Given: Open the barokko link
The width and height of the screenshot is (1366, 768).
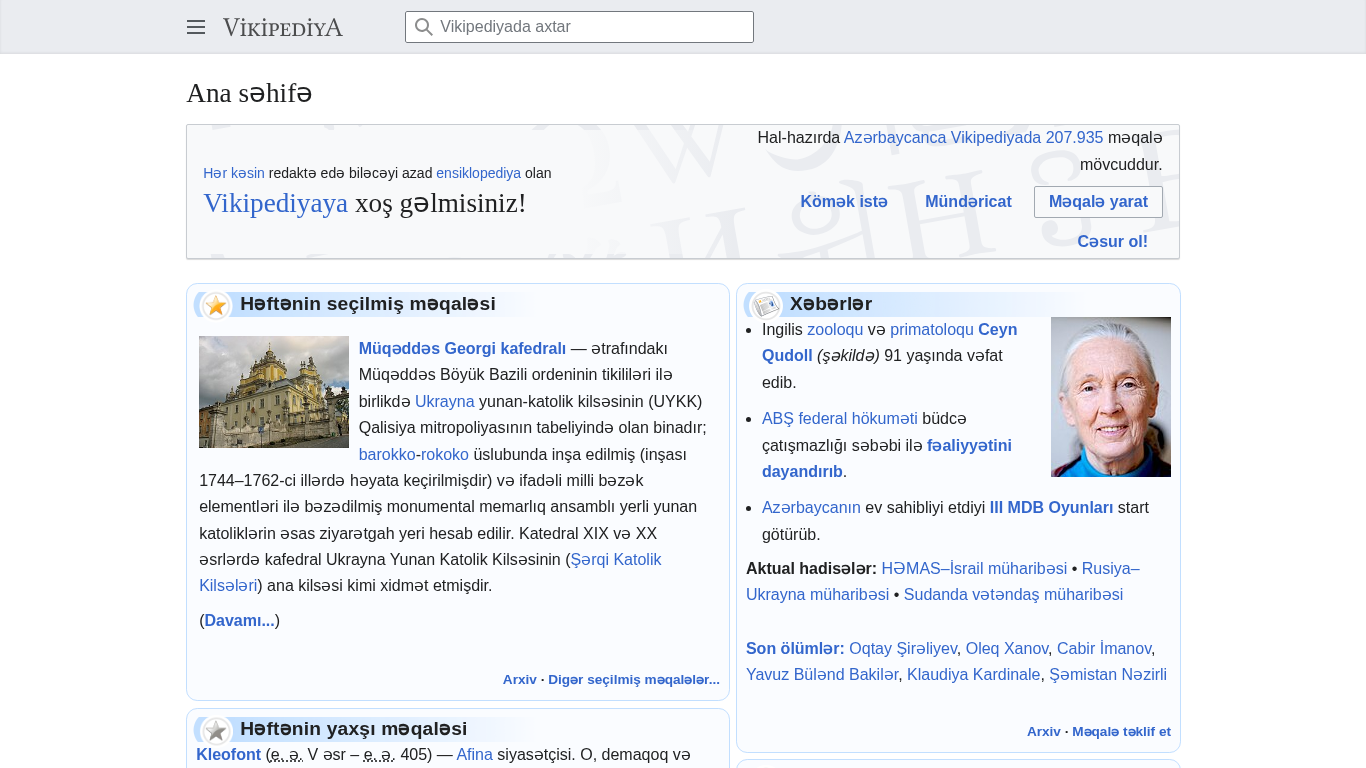Looking at the screenshot, I should [x=387, y=455].
